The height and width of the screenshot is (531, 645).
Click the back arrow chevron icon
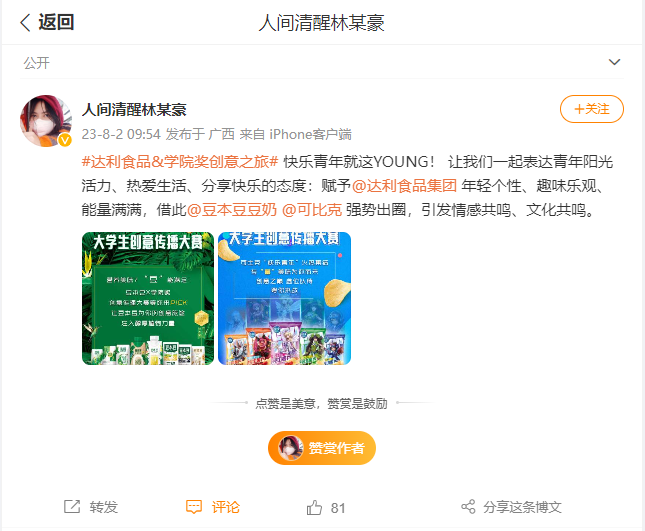(x=25, y=22)
